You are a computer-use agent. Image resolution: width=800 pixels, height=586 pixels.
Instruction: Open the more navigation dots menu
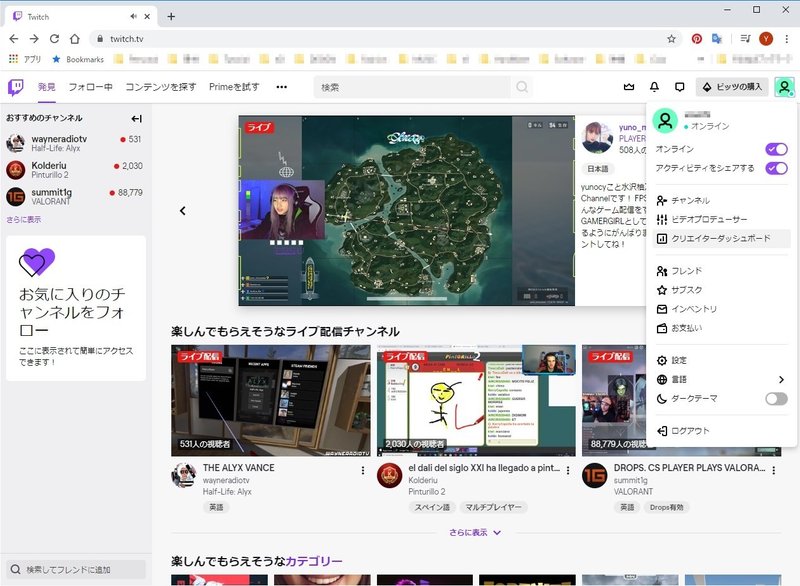pos(282,87)
